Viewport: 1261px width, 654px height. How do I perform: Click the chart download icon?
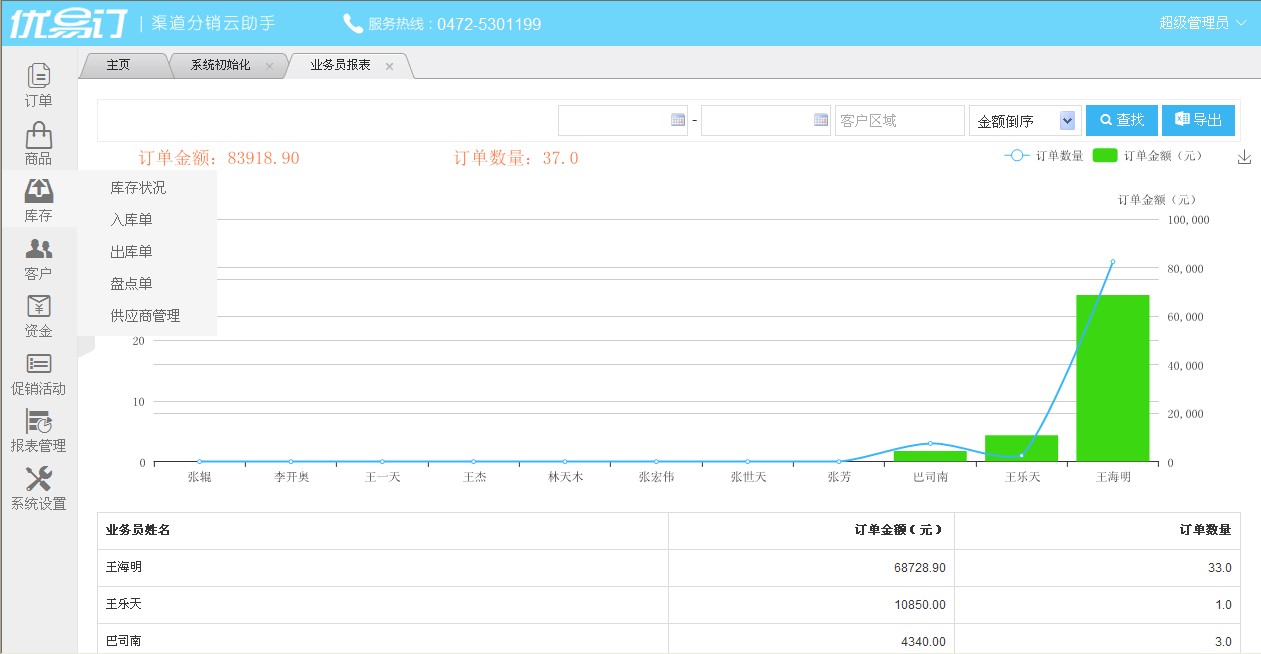(x=1244, y=157)
